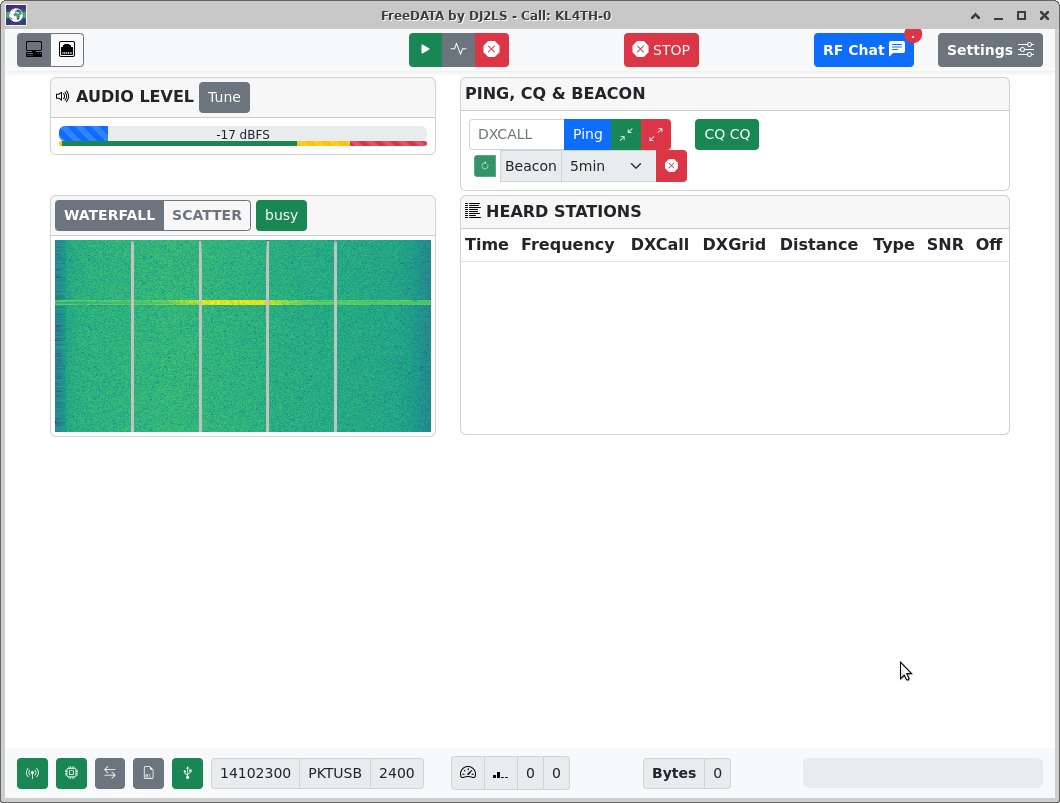
Task: Click the red beacon stop icon
Action: 671,166
